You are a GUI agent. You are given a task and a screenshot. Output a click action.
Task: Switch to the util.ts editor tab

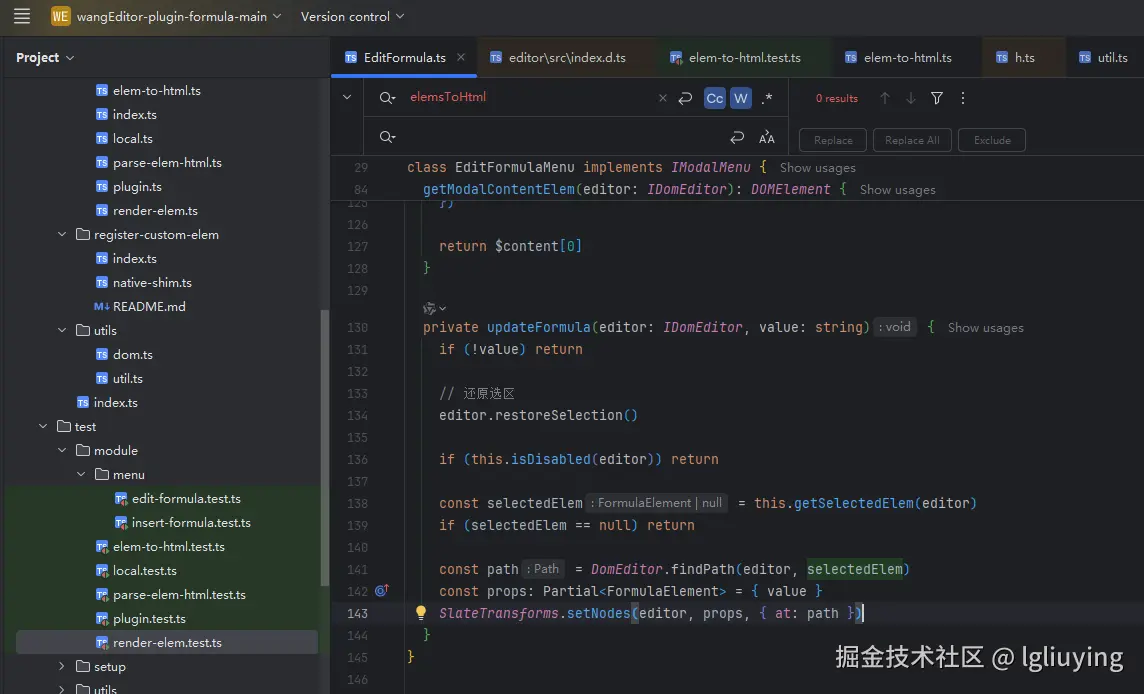(1111, 58)
